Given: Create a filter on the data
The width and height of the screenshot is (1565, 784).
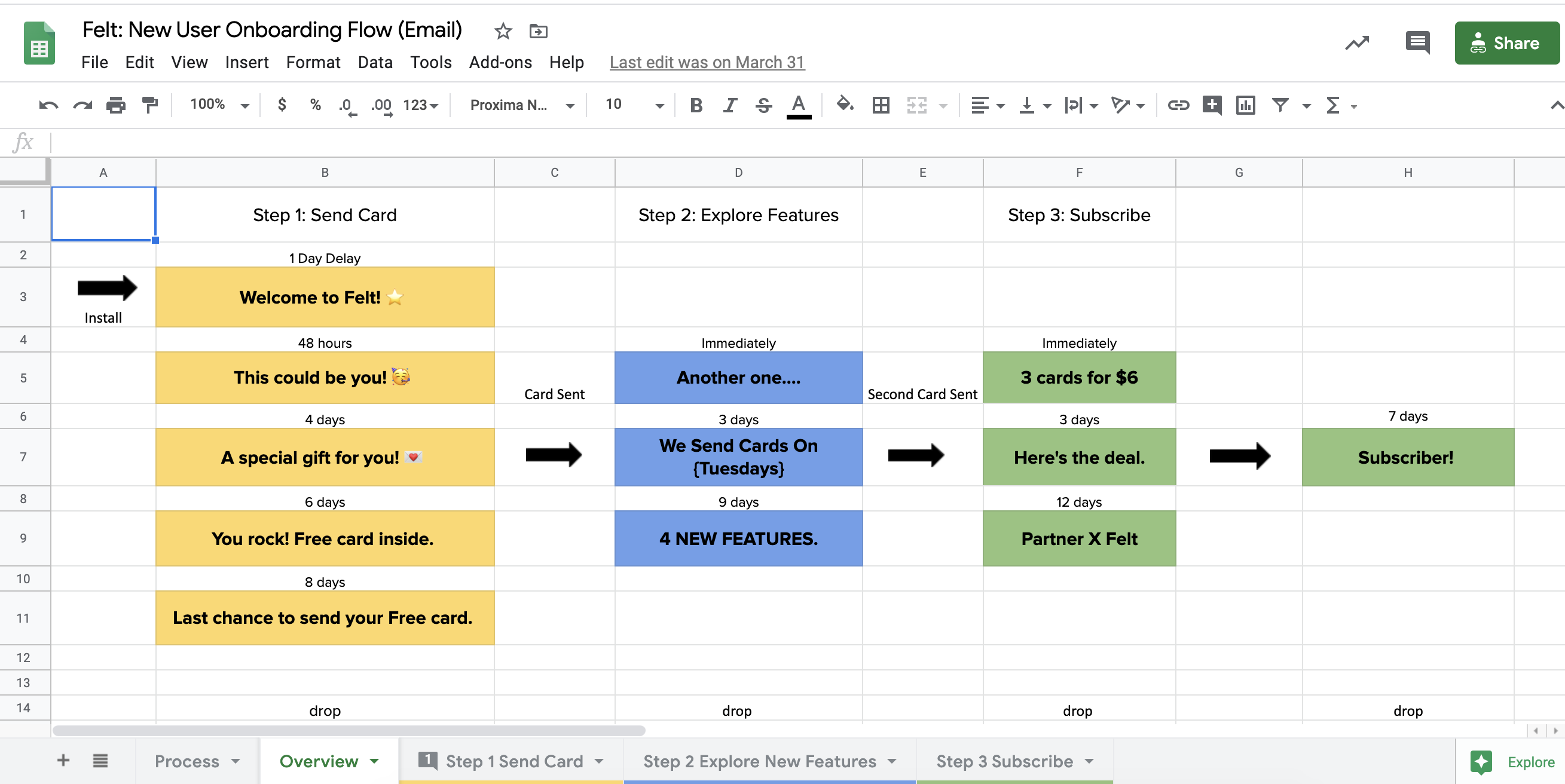Looking at the screenshot, I should pos(1279,105).
